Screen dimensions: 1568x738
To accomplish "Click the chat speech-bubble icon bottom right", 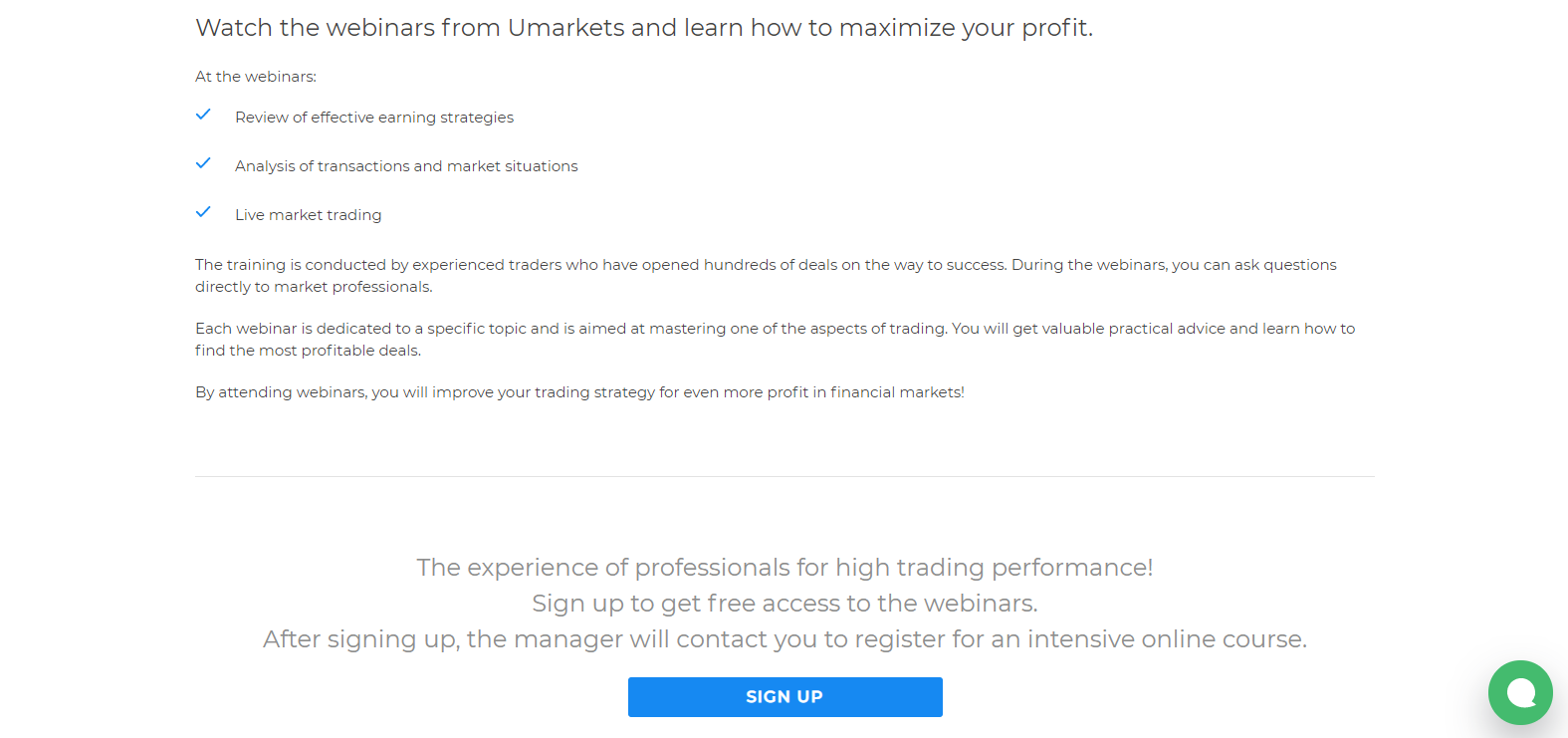I will 1520,692.
